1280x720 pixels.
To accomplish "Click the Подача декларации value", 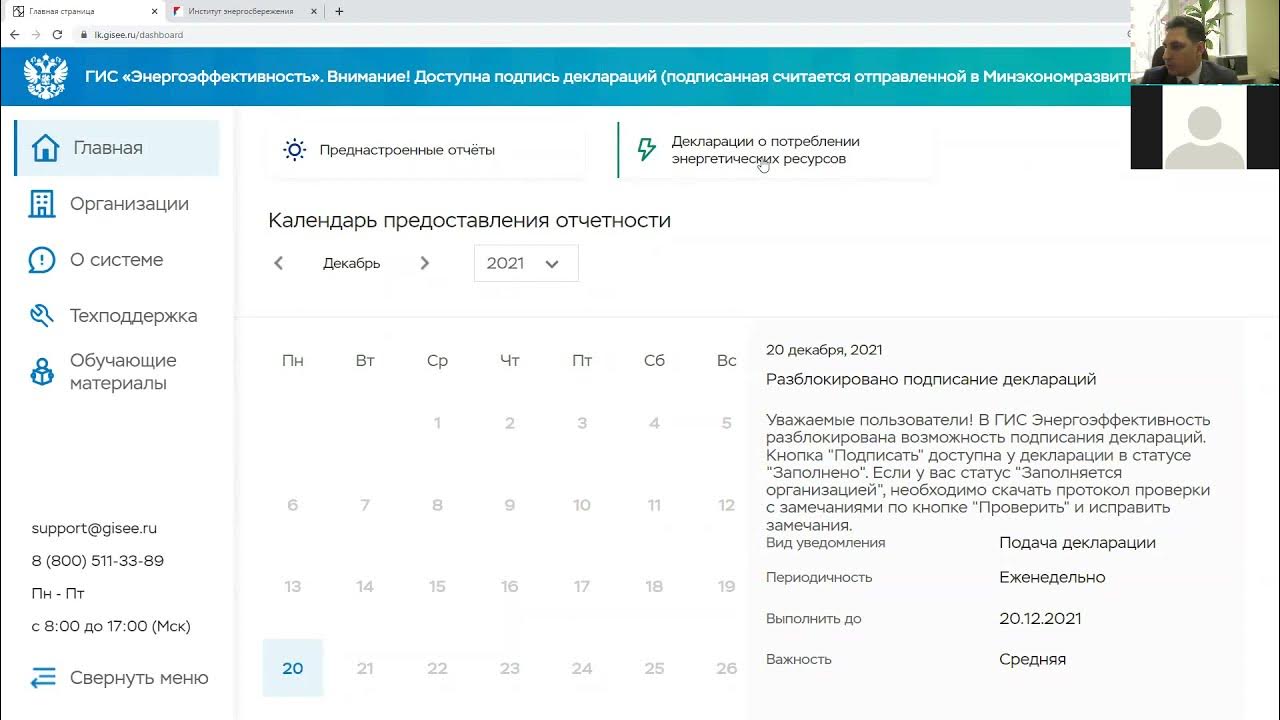I will tap(1077, 543).
